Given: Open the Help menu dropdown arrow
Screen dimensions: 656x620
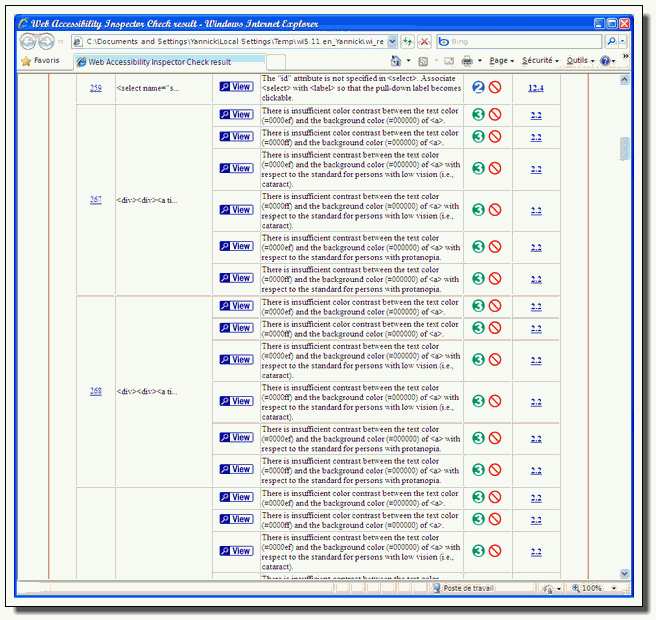Looking at the screenshot, I should coord(614,61).
